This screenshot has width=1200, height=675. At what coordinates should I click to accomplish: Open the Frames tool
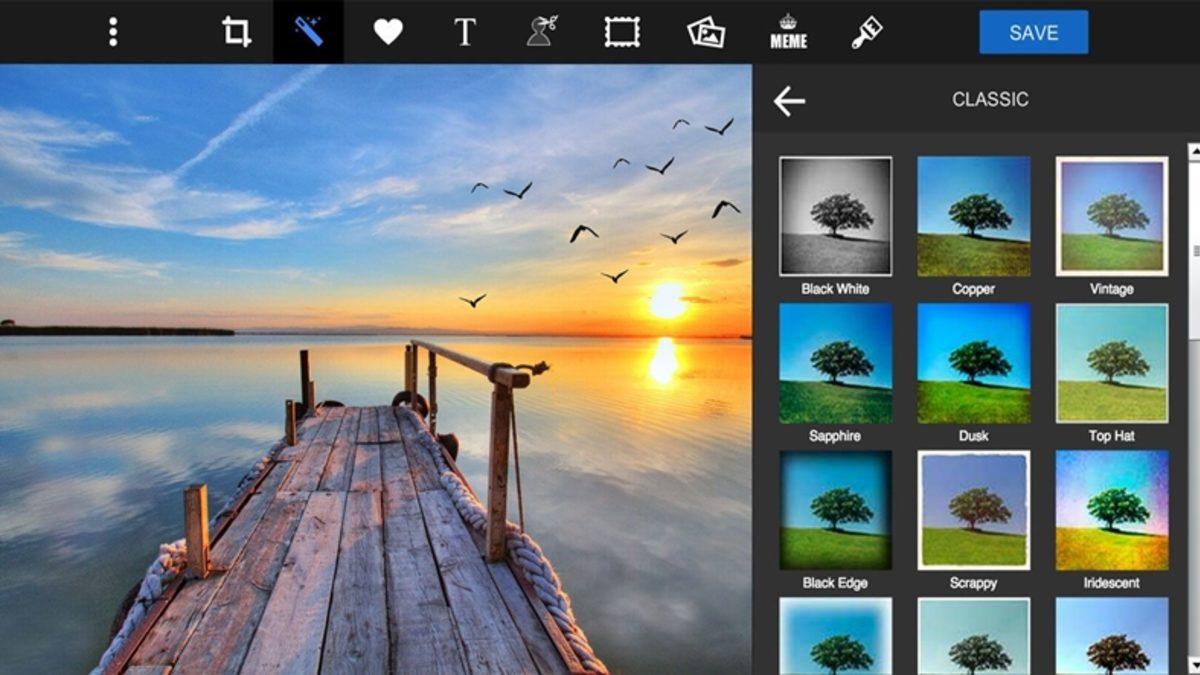pyautogui.click(x=622, y=31)
